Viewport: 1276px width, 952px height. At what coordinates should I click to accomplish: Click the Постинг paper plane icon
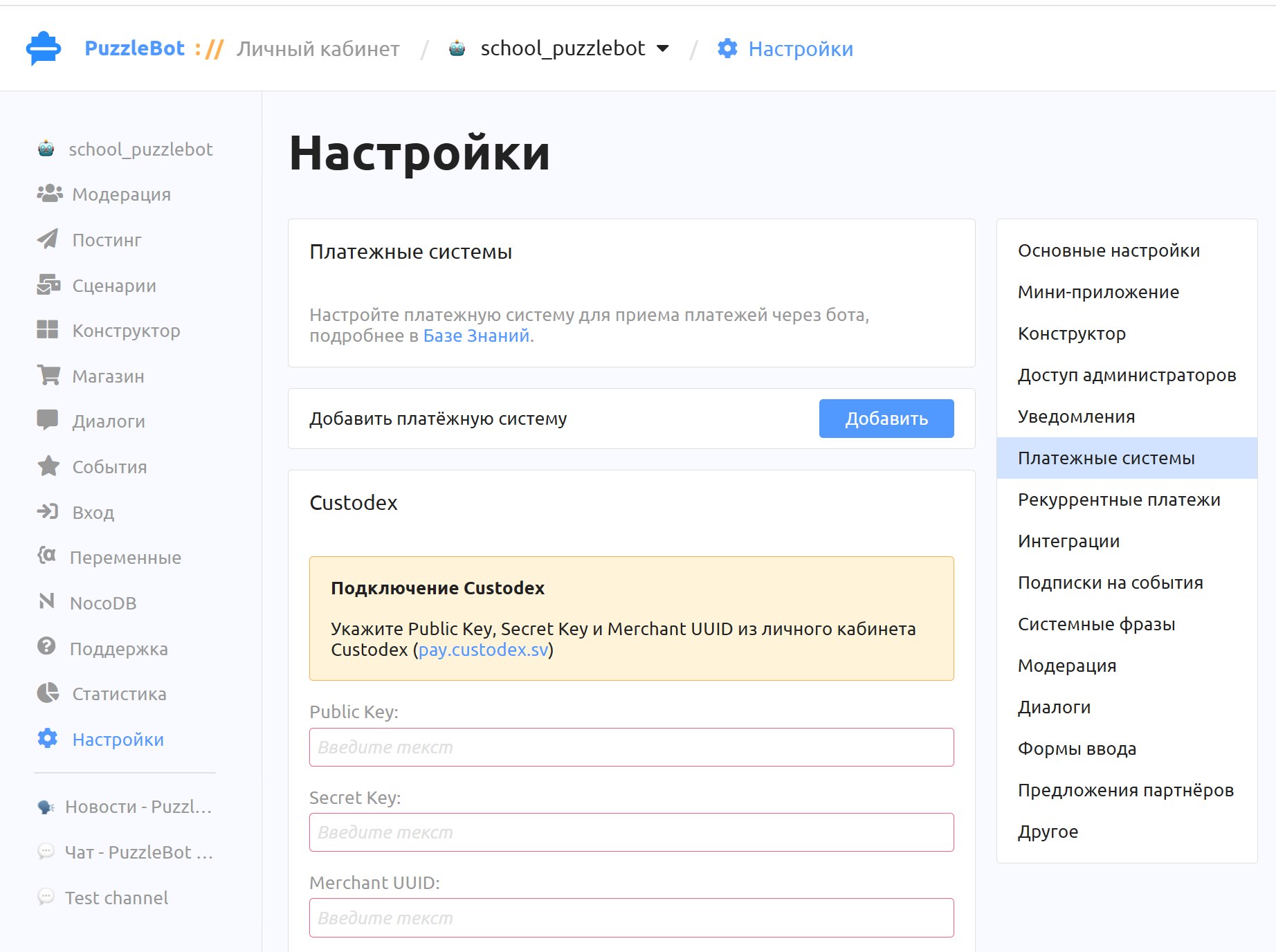click(48, 239)
